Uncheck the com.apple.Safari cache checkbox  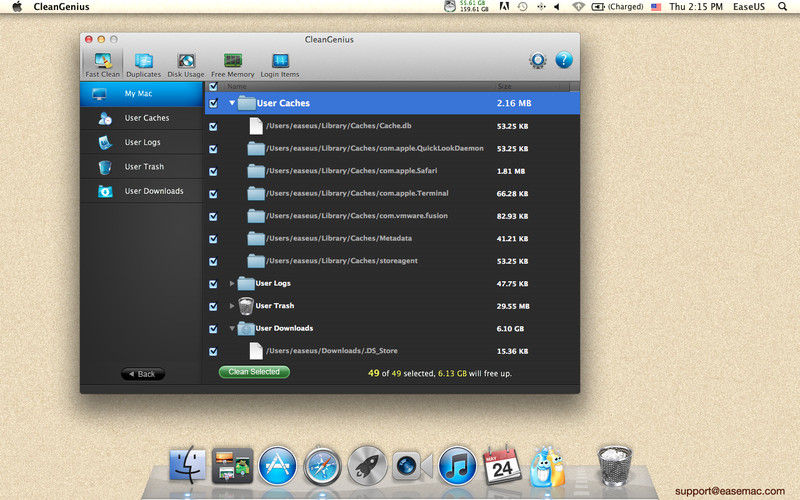(x=213, y=171)
